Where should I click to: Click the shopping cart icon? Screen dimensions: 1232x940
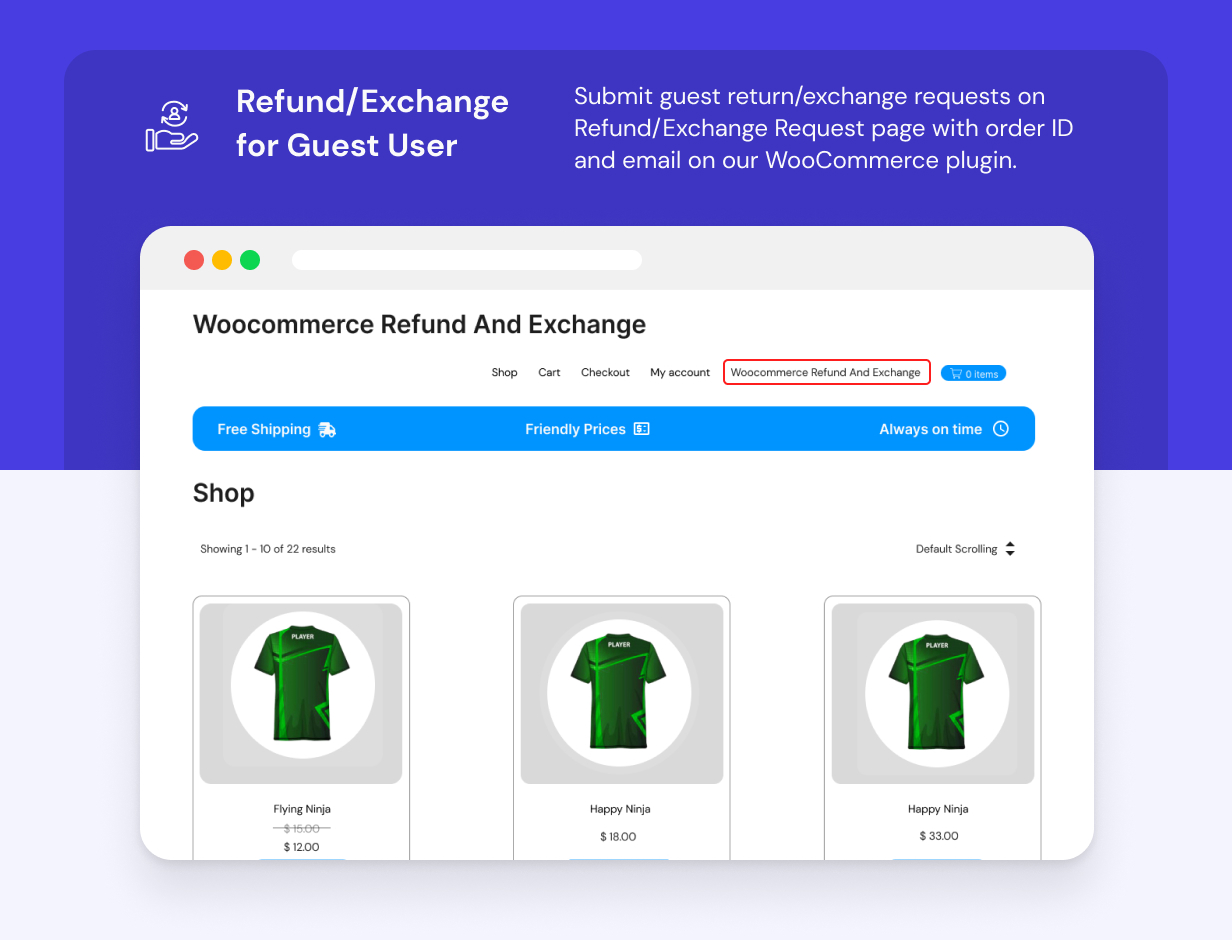tap(956, 374)
